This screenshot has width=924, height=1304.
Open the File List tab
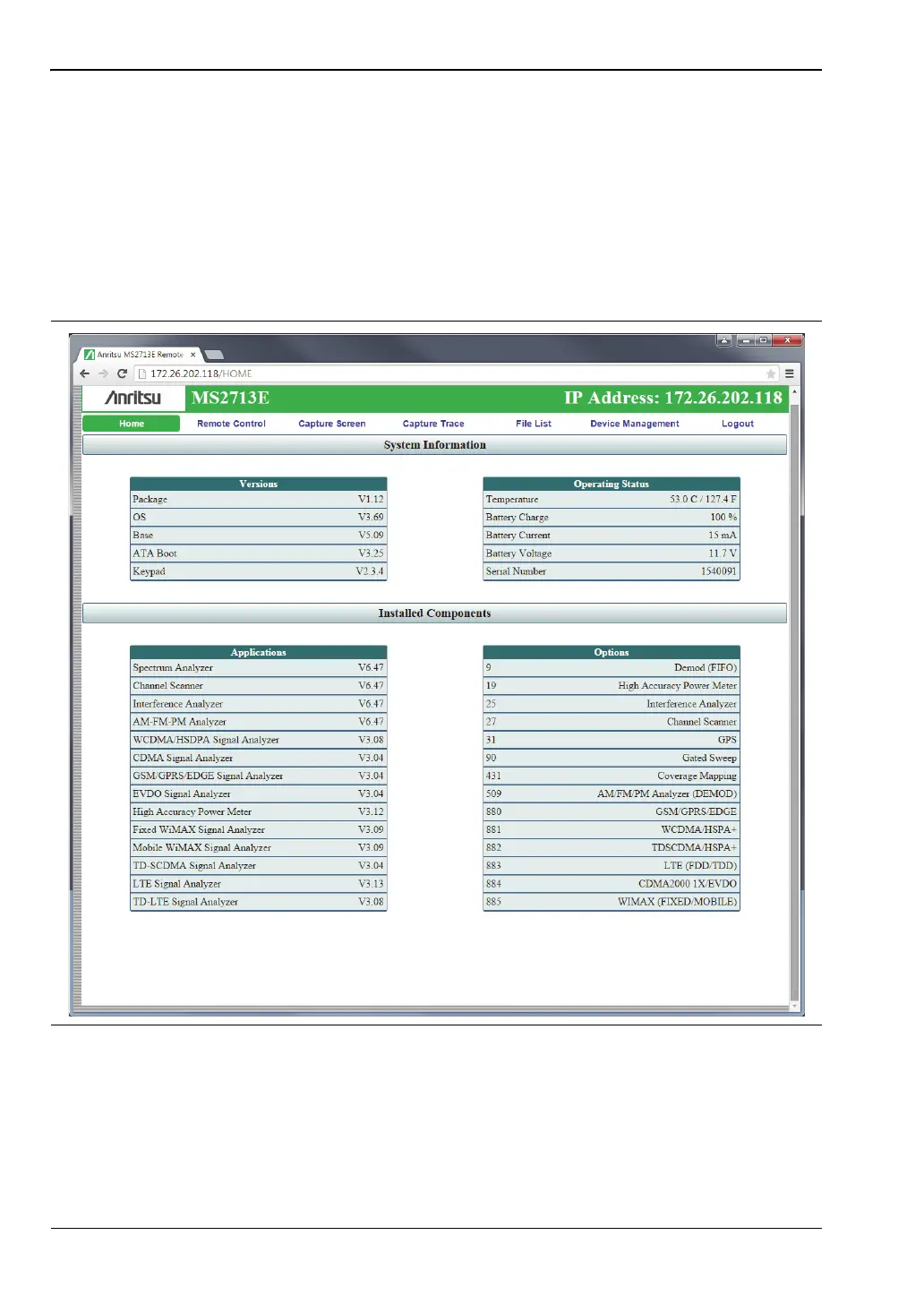point(534,424)
